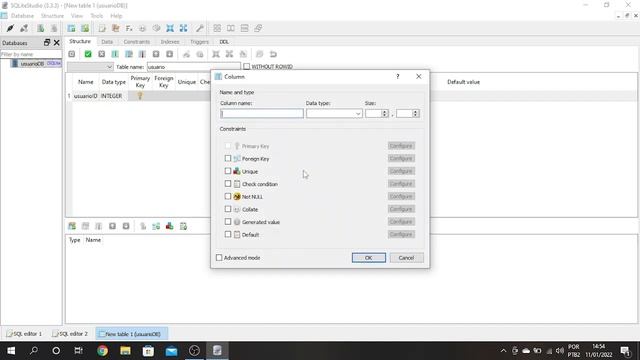Open the dropdown beside Table name

coord(90,67)
